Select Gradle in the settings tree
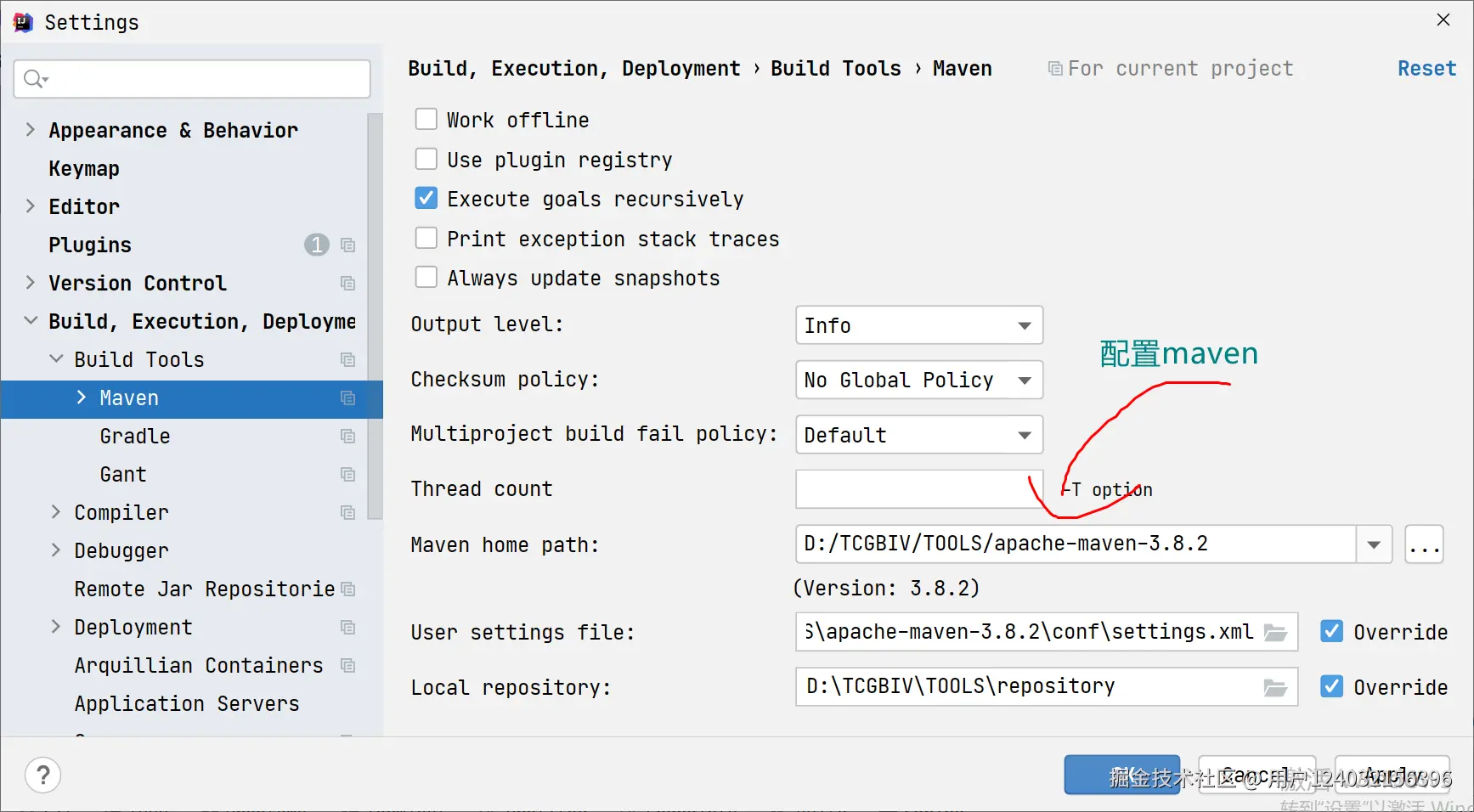 click(x=135, y=437)
